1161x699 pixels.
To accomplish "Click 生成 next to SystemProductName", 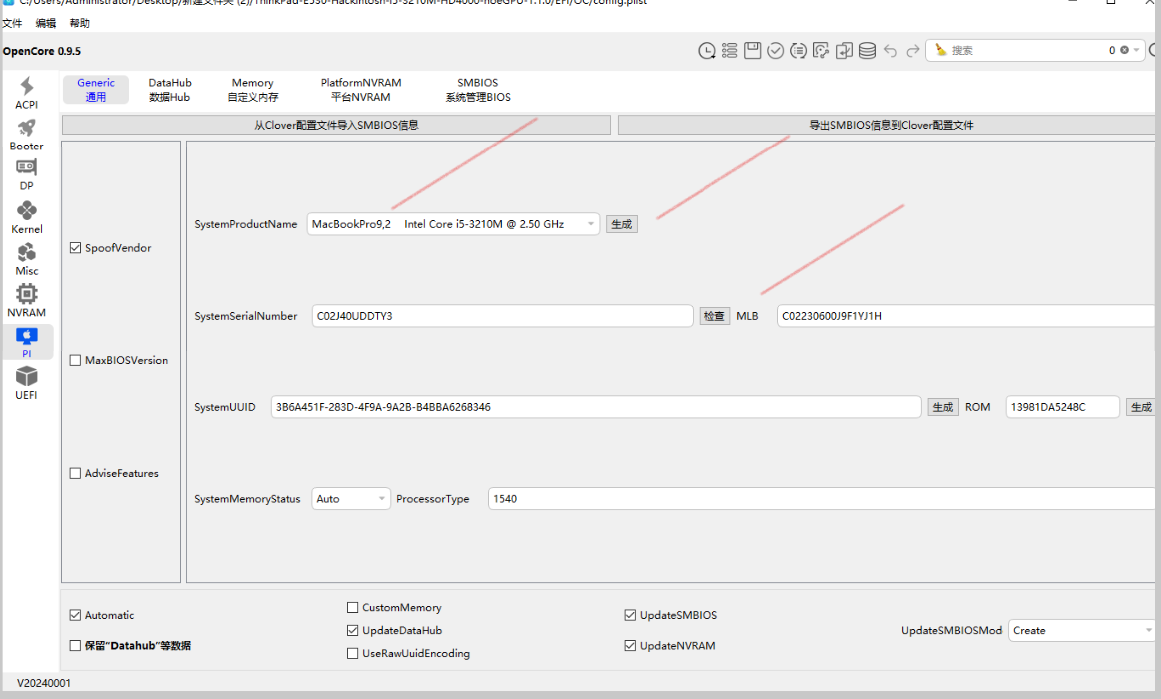I will (x=622, y=224).
